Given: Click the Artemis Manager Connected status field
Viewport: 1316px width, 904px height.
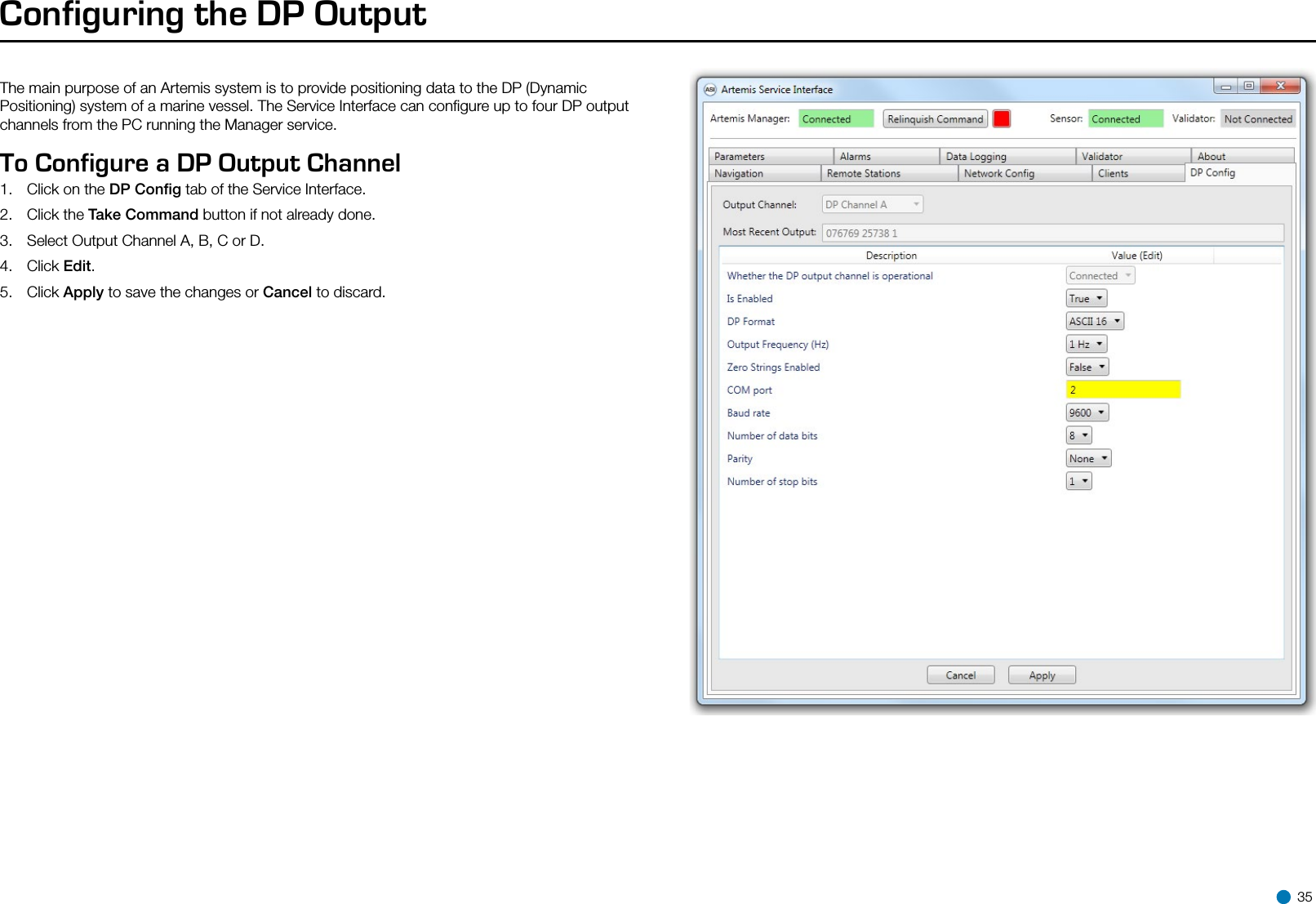Looking at the screenshot, I should point(836,119).
